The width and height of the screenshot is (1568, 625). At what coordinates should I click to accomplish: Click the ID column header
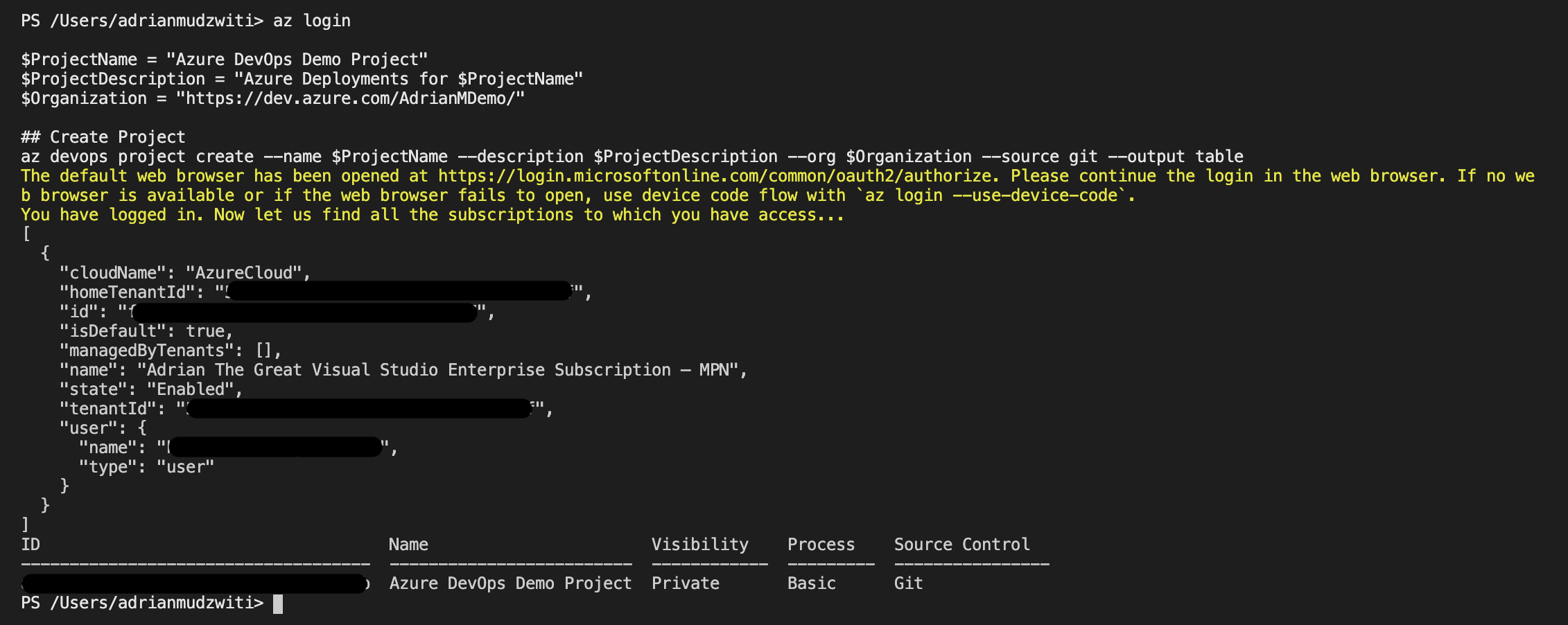(x=31, y=545)
